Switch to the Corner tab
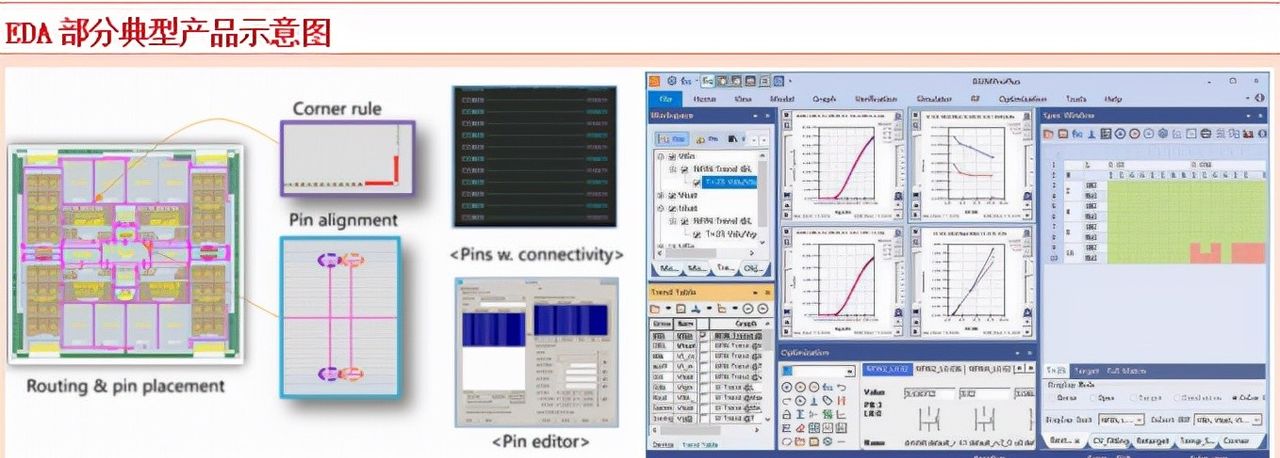This screenshot has width=1280, height=458. [1236, 440]
